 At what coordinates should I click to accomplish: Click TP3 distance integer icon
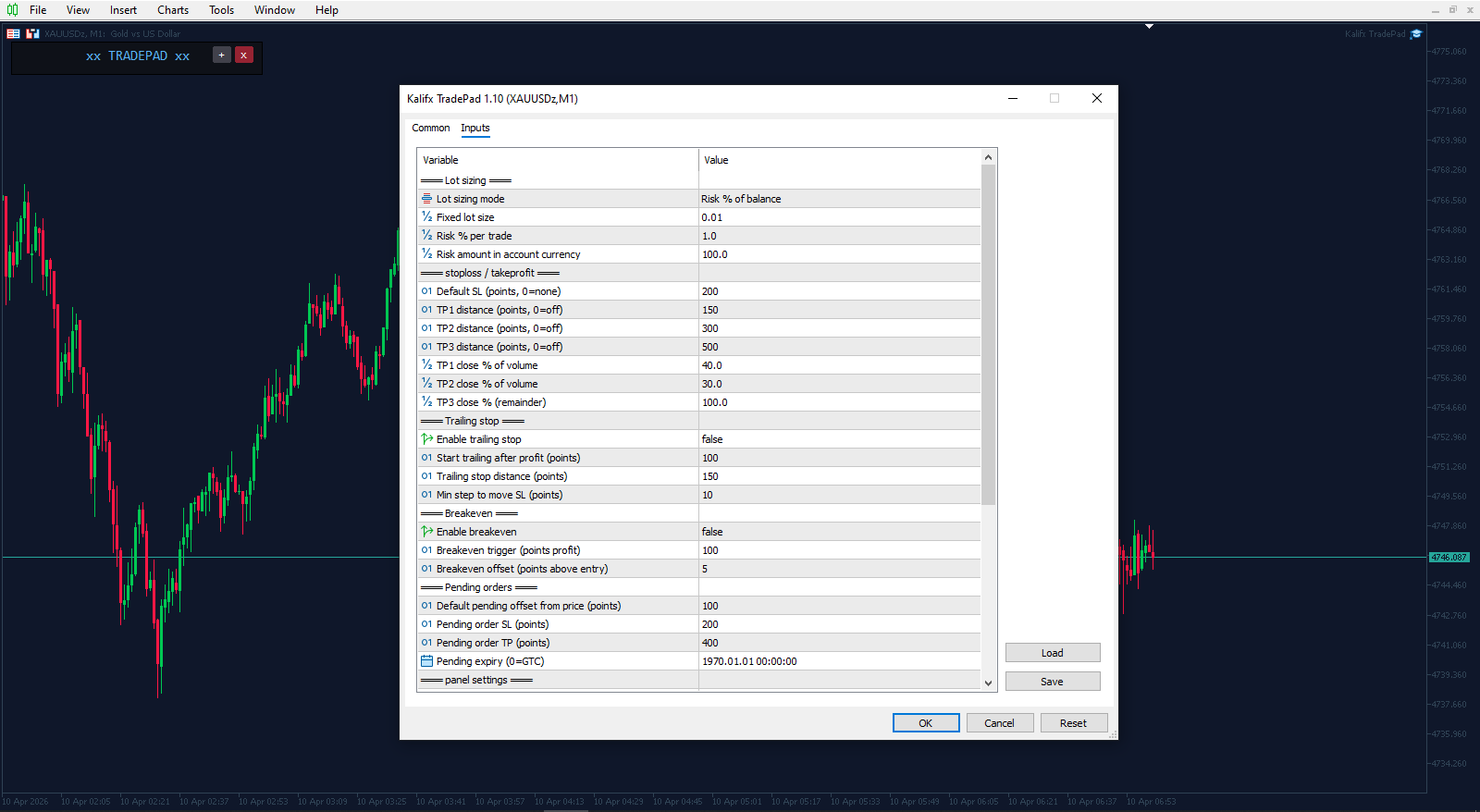pos(426,347)
